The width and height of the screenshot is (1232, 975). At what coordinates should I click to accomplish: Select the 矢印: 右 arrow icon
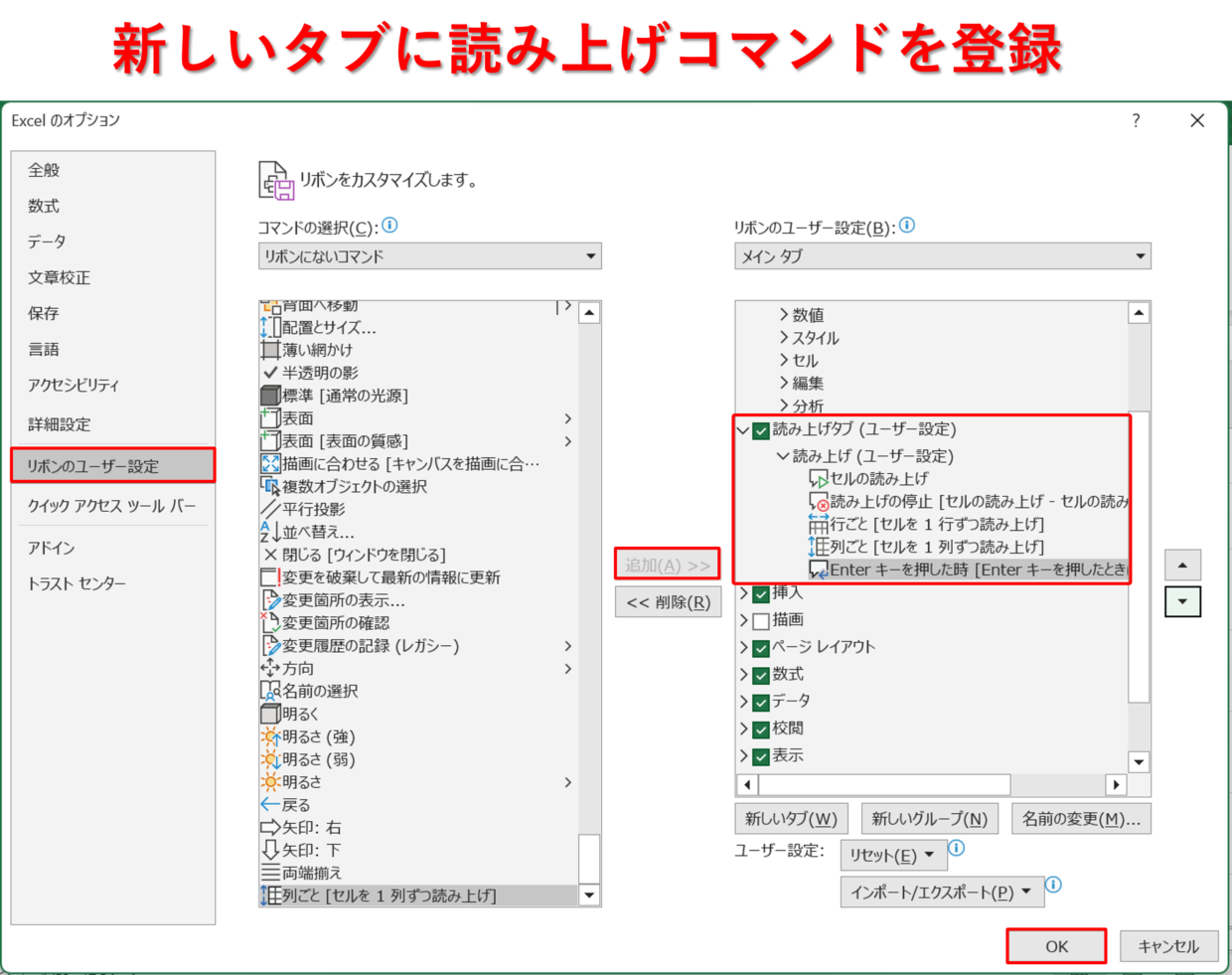[270, 827]
